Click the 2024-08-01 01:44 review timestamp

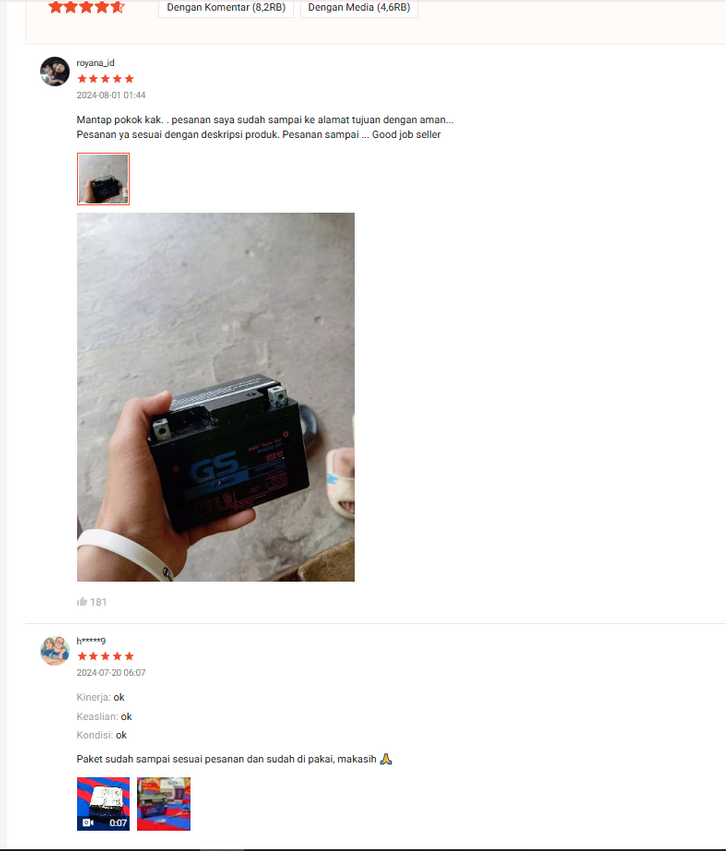click(x=111, y=96)
